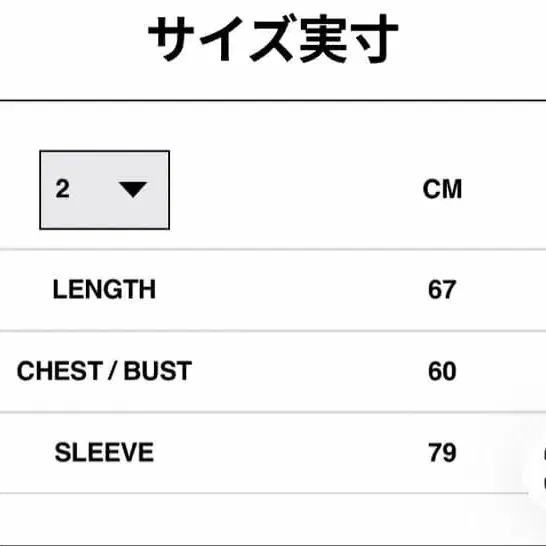Click the digit 7 of sleeve value
Viewport: 546px width, 546px height.
coord(435,452)
